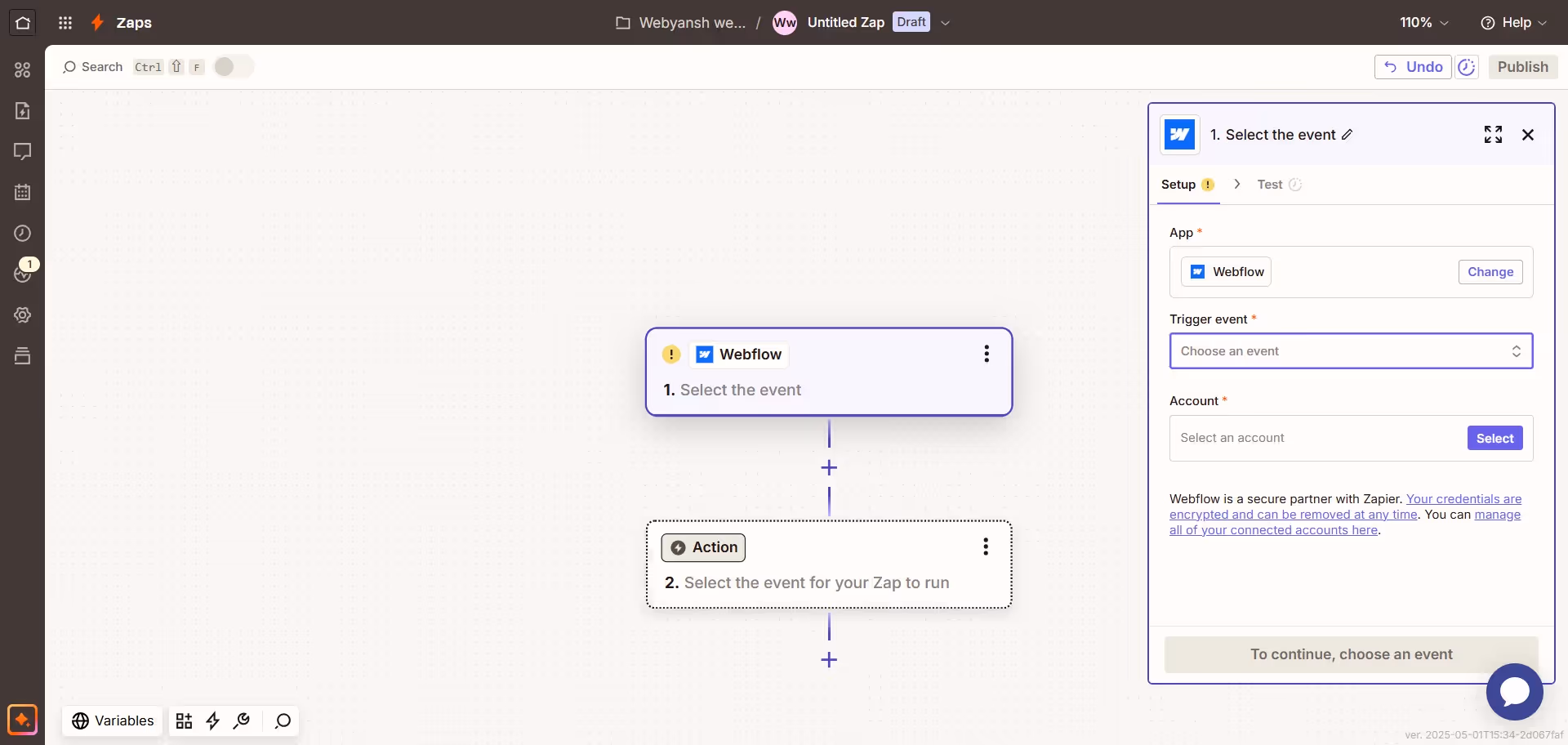Add a step between Webflow and Action
The width and height of the screenshot is (1568, 745).
[829, 467]
